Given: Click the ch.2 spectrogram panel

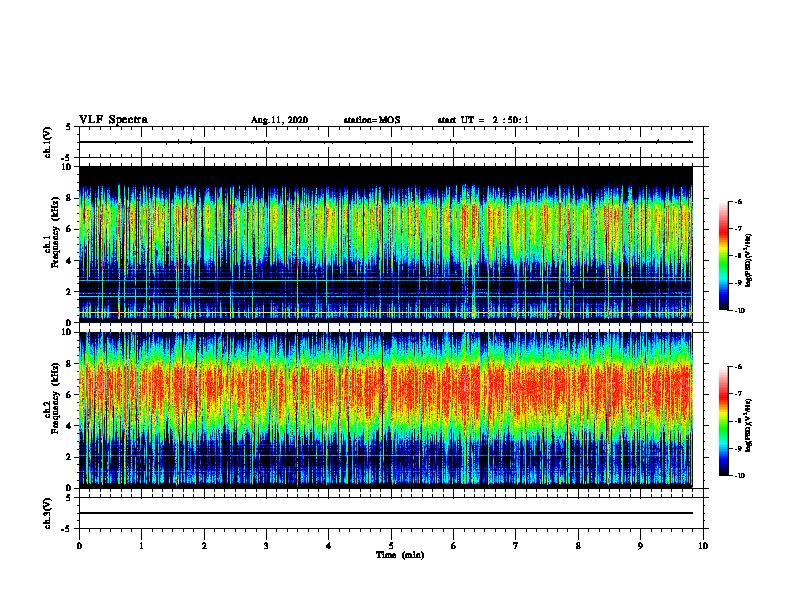Looking at the screenshot, I should (385, 410).
